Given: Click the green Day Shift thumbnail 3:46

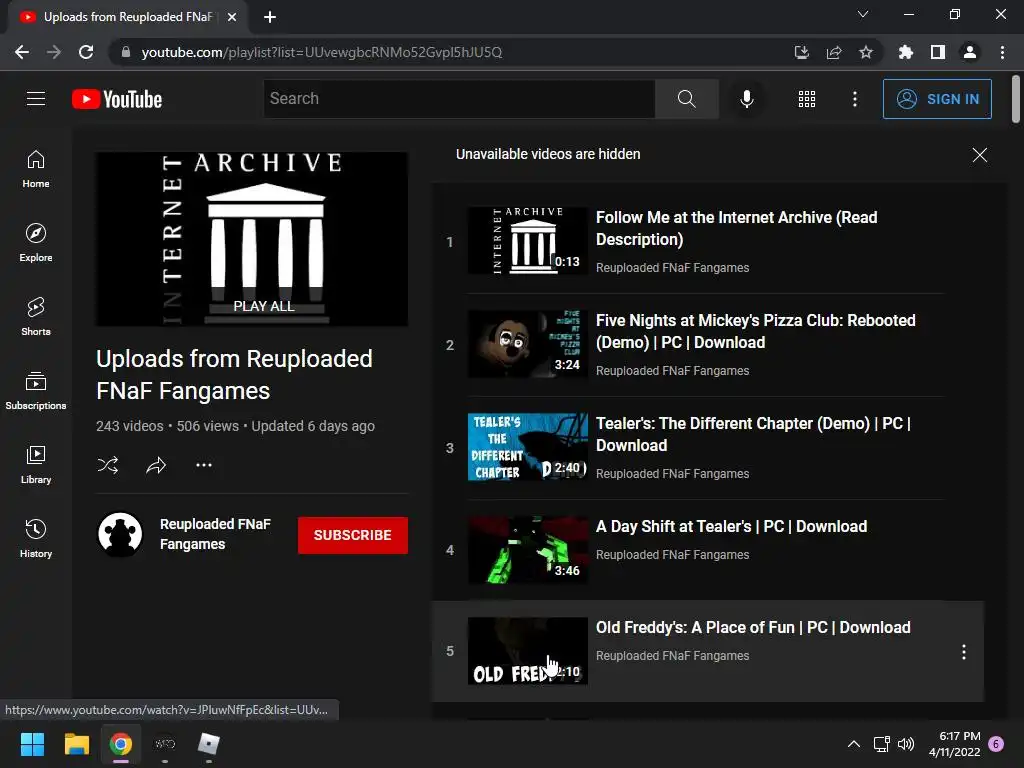Looking at the screenshot, I should [x=528, y=549].
